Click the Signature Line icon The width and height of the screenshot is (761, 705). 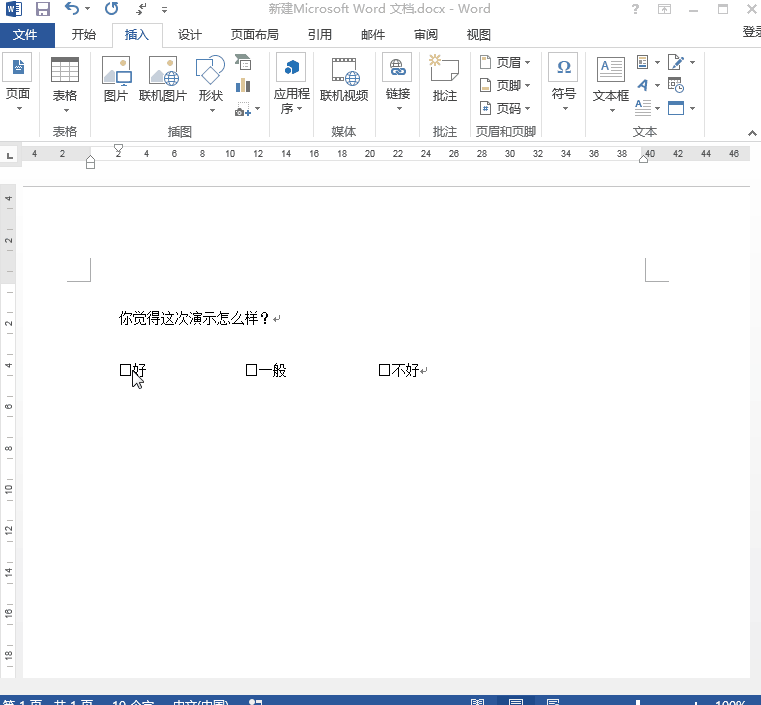pos(676,62)
